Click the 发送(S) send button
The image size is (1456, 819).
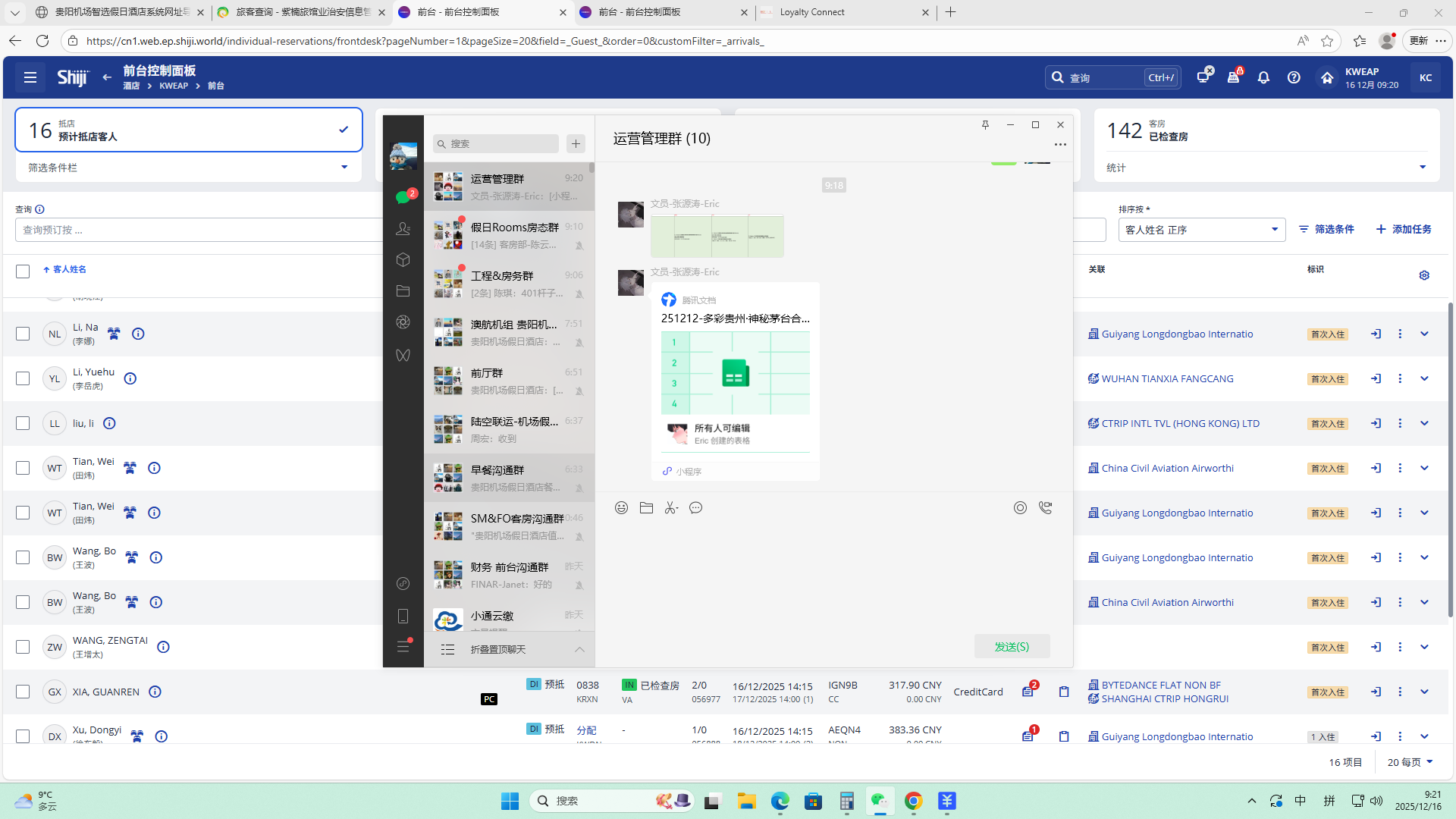1012,646
